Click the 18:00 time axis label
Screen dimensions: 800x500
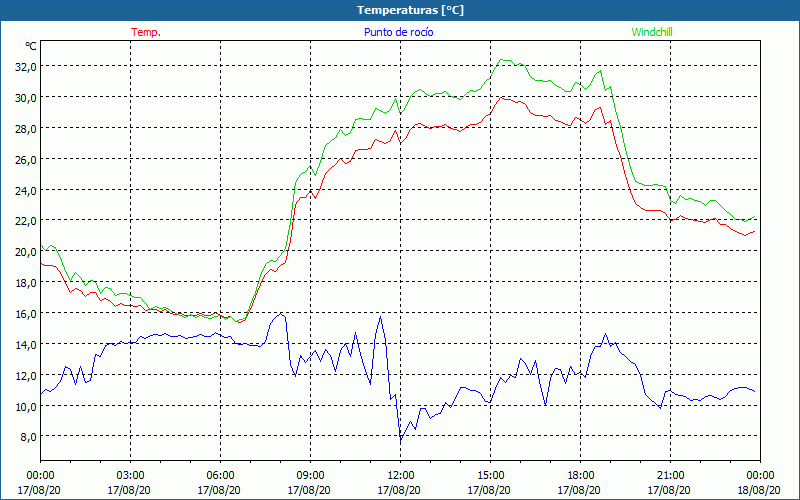581,476
